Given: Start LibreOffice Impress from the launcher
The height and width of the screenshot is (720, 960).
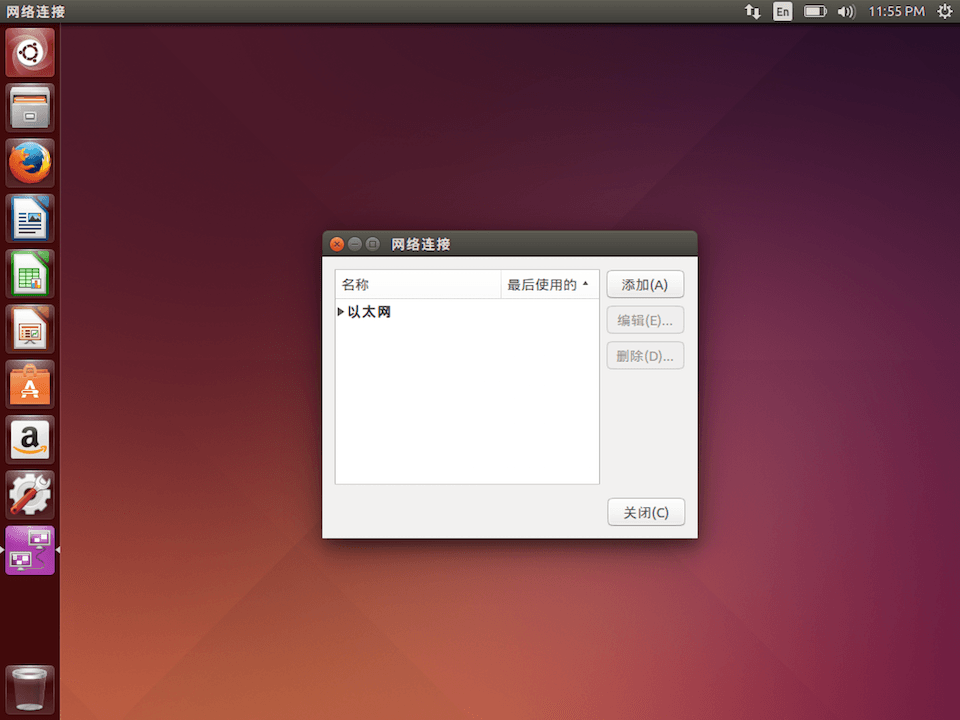Looking at the screenshot, I should pos(29,328).
